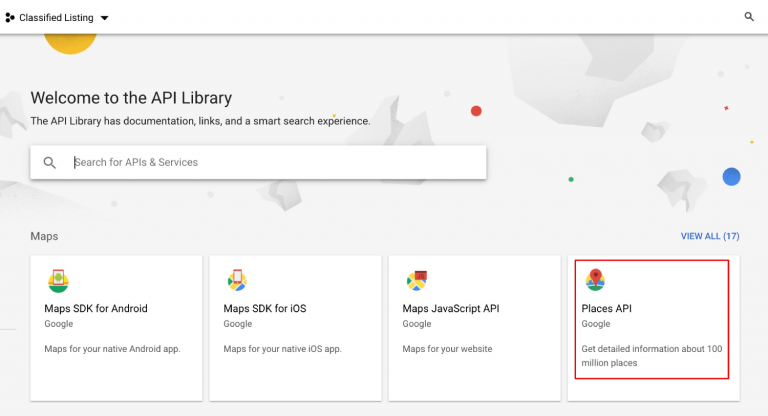
Task: Click the Maps JavaScript API icon
Action: pos(417,280)
